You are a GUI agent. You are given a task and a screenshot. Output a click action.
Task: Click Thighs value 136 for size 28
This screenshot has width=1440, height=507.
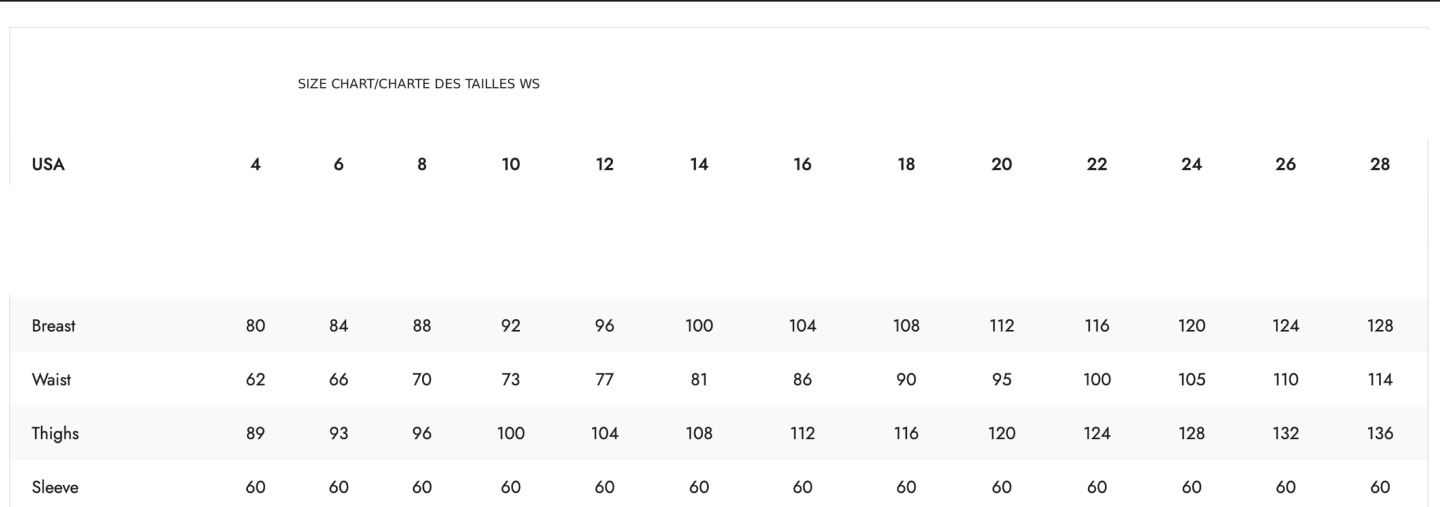pos(1380,434)
